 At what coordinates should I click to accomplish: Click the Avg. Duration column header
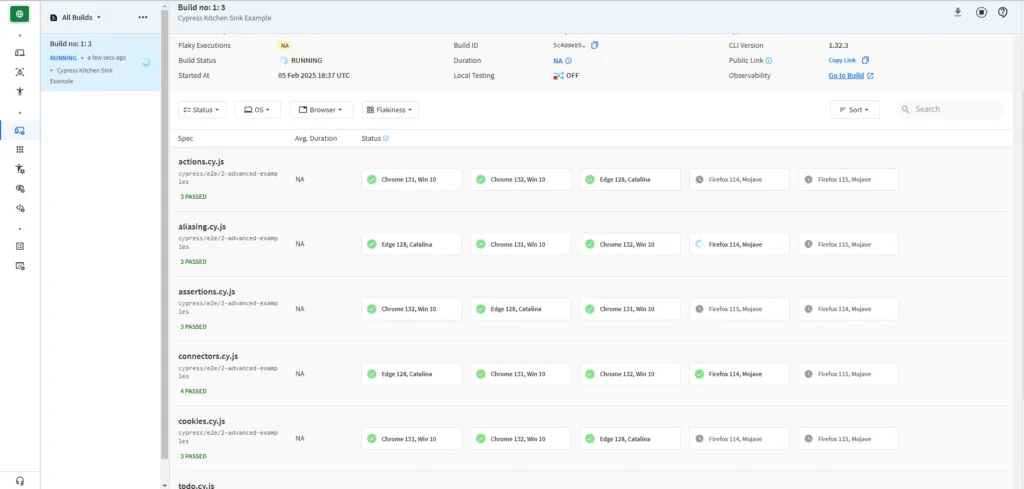pyautogui.click(x=316, y=138)
